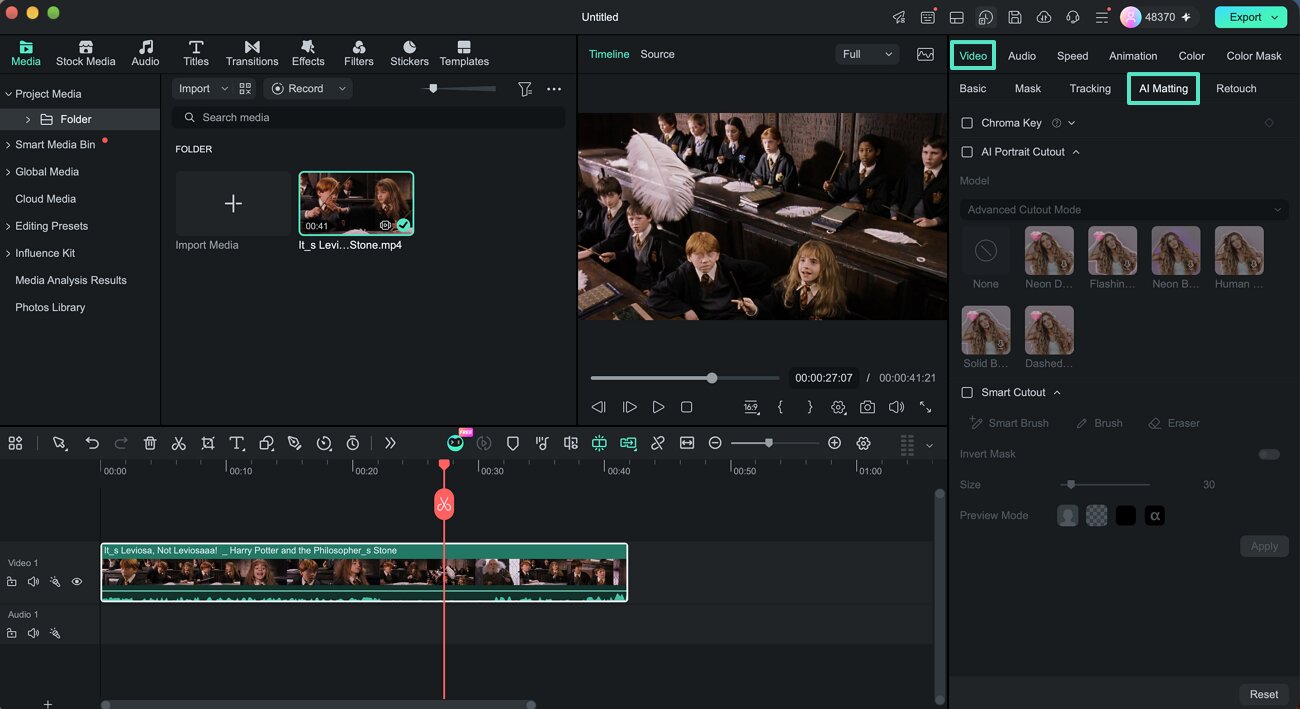The width and height of the screenshot is (1300, 709).
Task: Click the Smart Brush tool
Action: [1009, 423]
